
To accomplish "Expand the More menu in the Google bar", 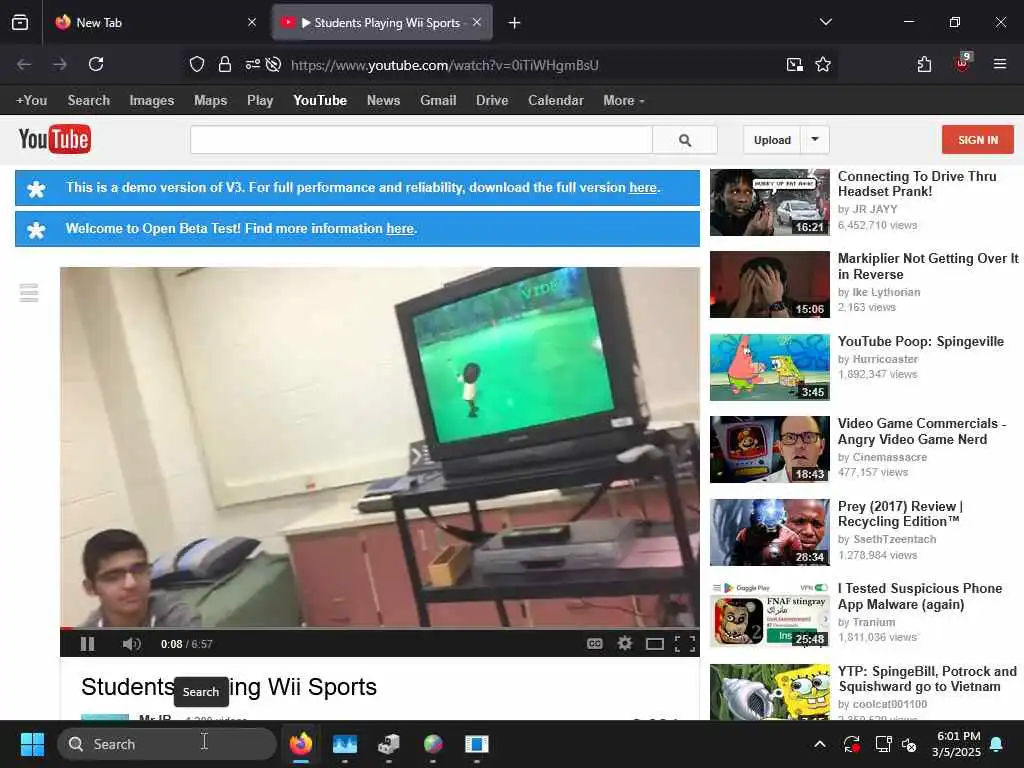I will click(624, 101).
